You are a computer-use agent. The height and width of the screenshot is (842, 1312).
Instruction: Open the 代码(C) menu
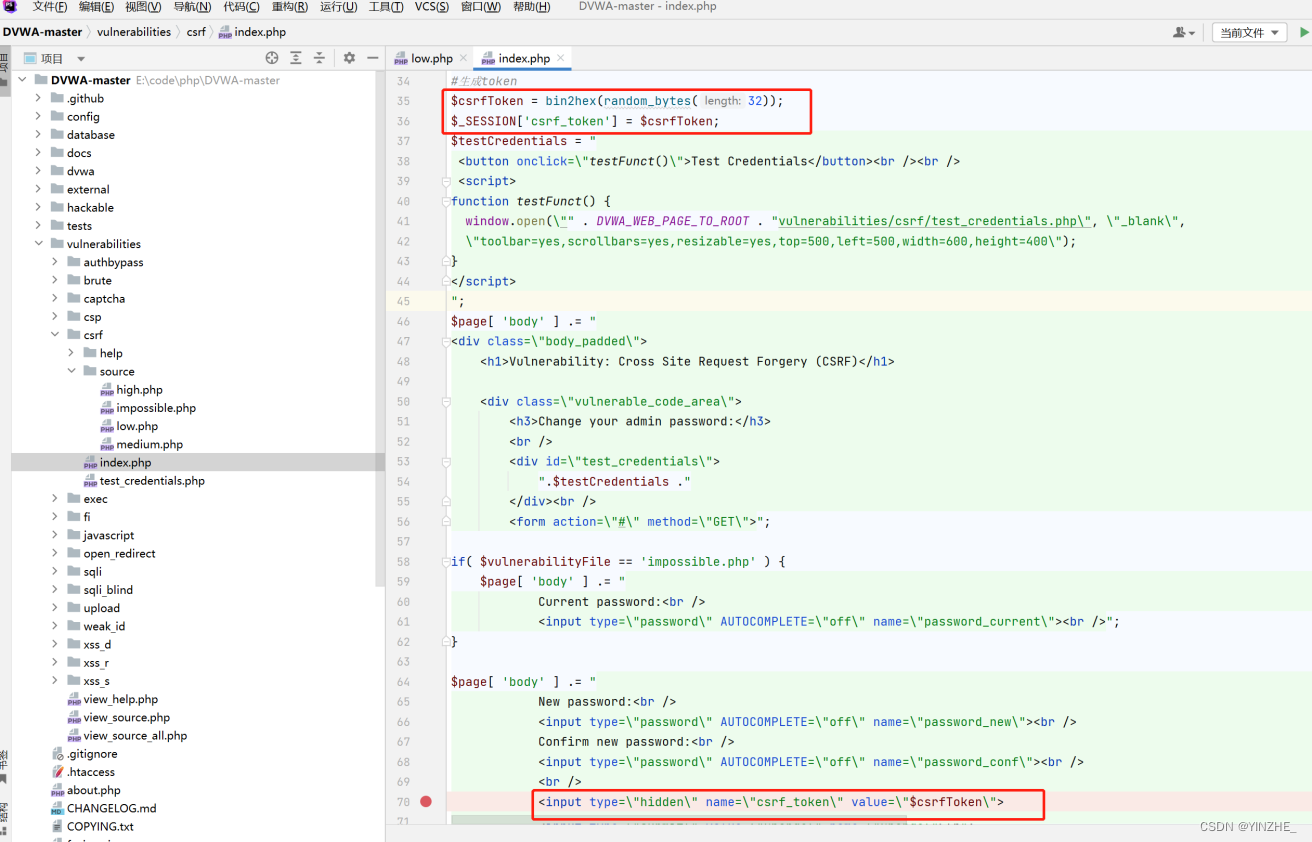point(242,7)
